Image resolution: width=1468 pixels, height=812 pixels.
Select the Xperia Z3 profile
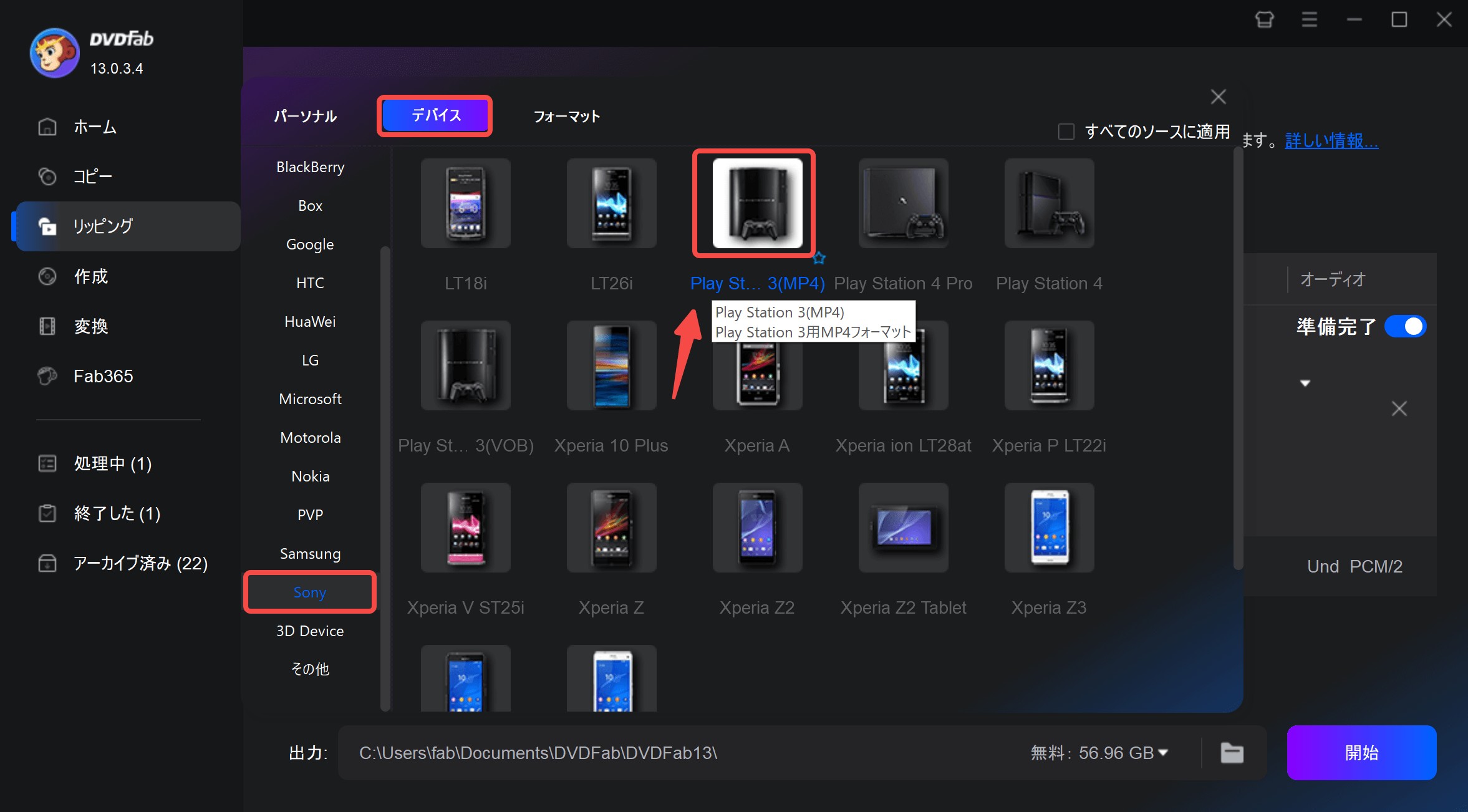[x=1050, y=528]
